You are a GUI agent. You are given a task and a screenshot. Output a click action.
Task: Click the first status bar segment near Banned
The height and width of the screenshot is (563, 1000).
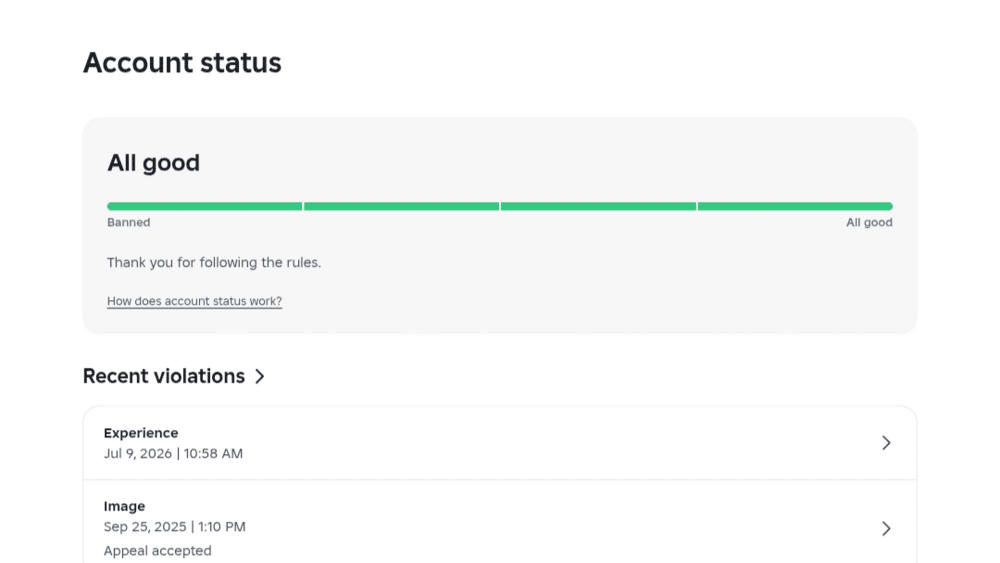coord(204,206)
